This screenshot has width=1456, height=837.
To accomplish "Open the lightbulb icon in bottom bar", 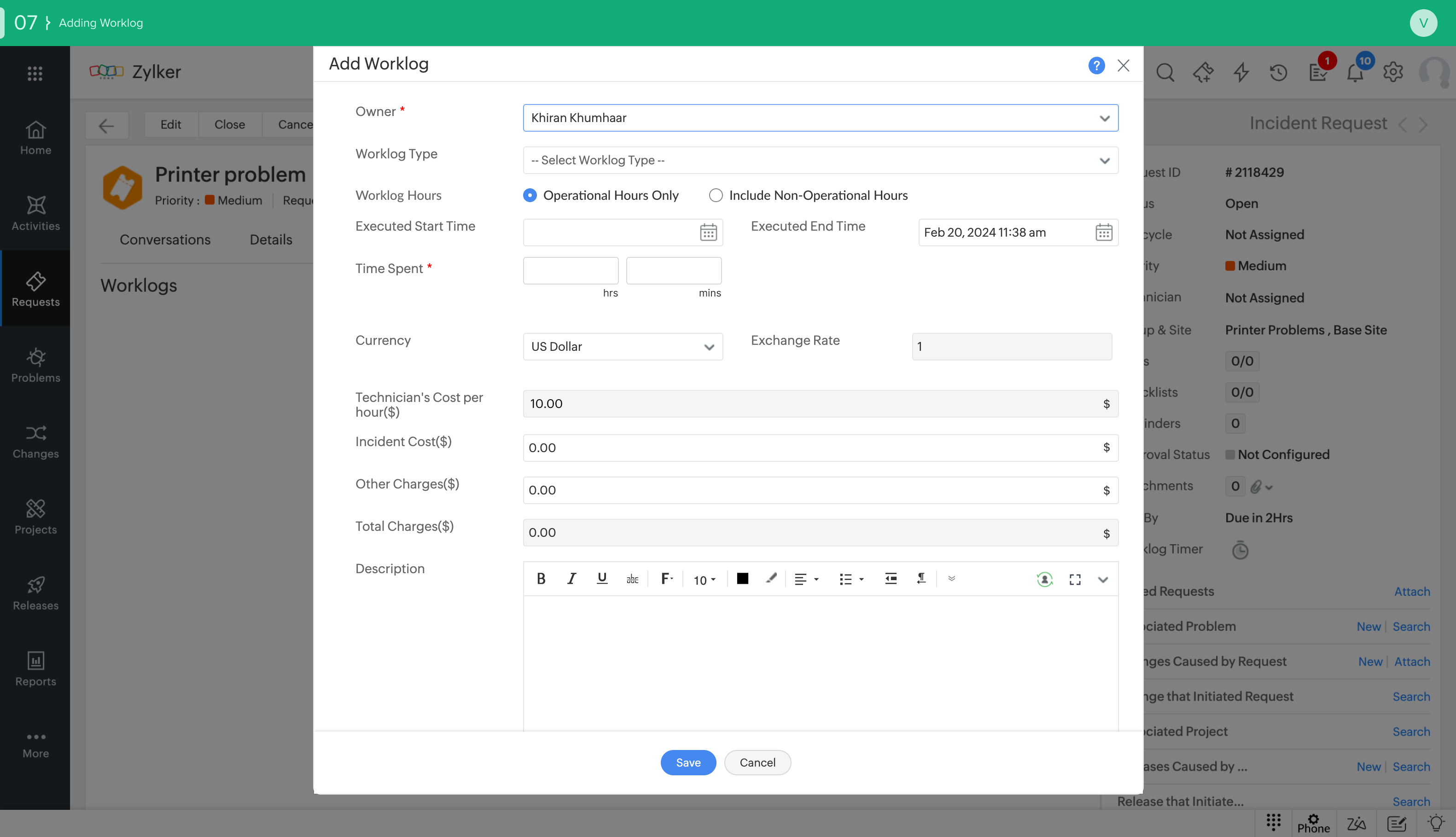I will (1436, 824).
